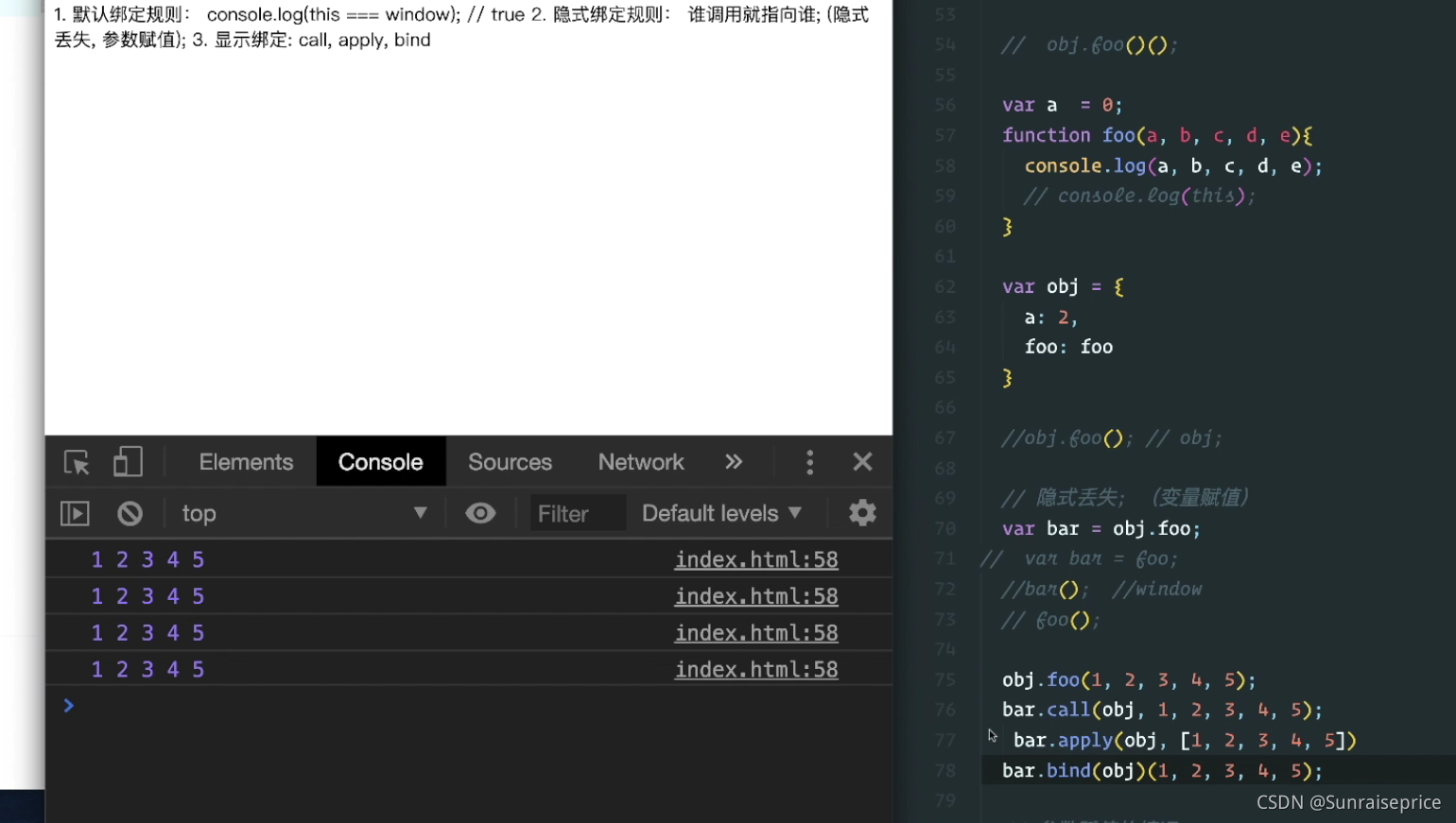Screen dimensions: 1456x823
Task: Click the code line 'foo: foo'
Action: (x=1068, y=347)
